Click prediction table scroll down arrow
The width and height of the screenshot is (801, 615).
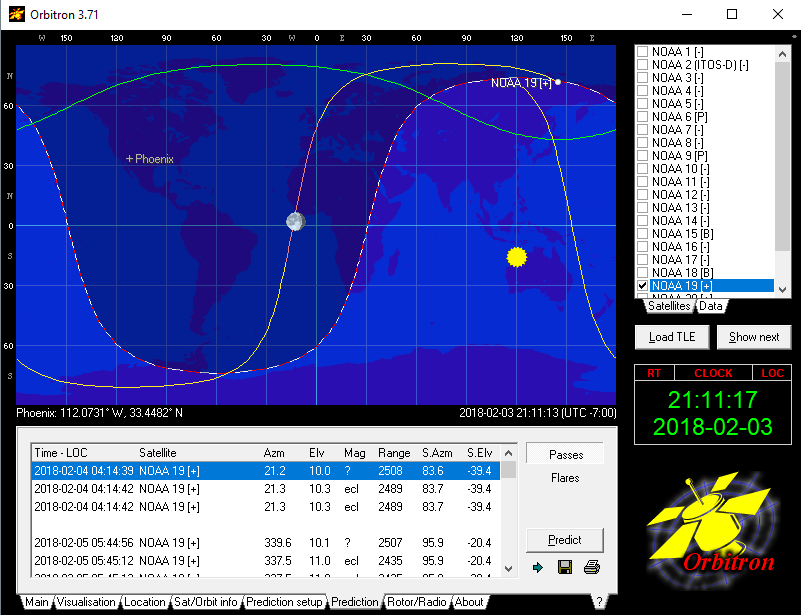coord(508,569)
